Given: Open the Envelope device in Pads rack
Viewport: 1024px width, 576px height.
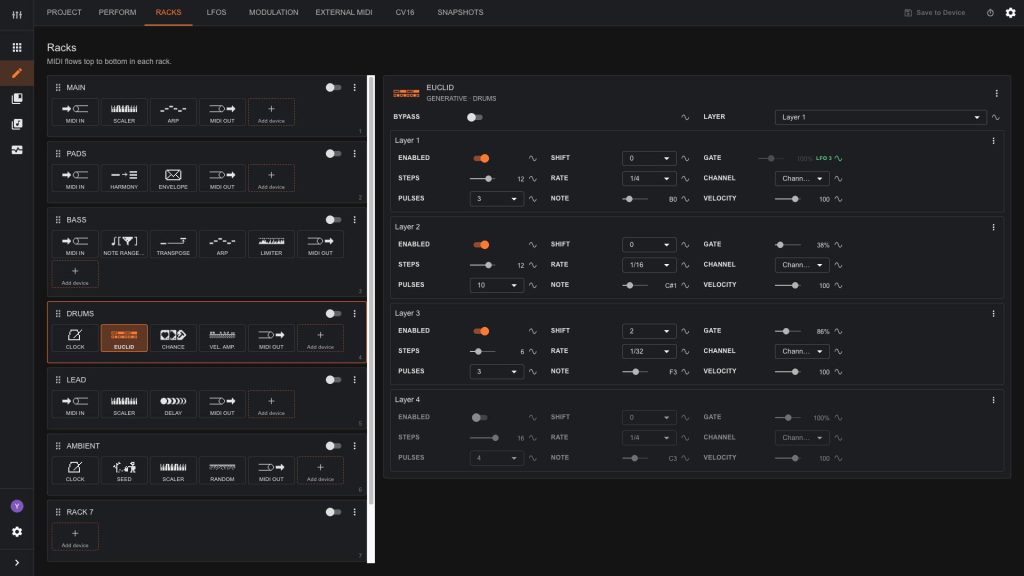Looking at the screenshot, I should 173,178.
